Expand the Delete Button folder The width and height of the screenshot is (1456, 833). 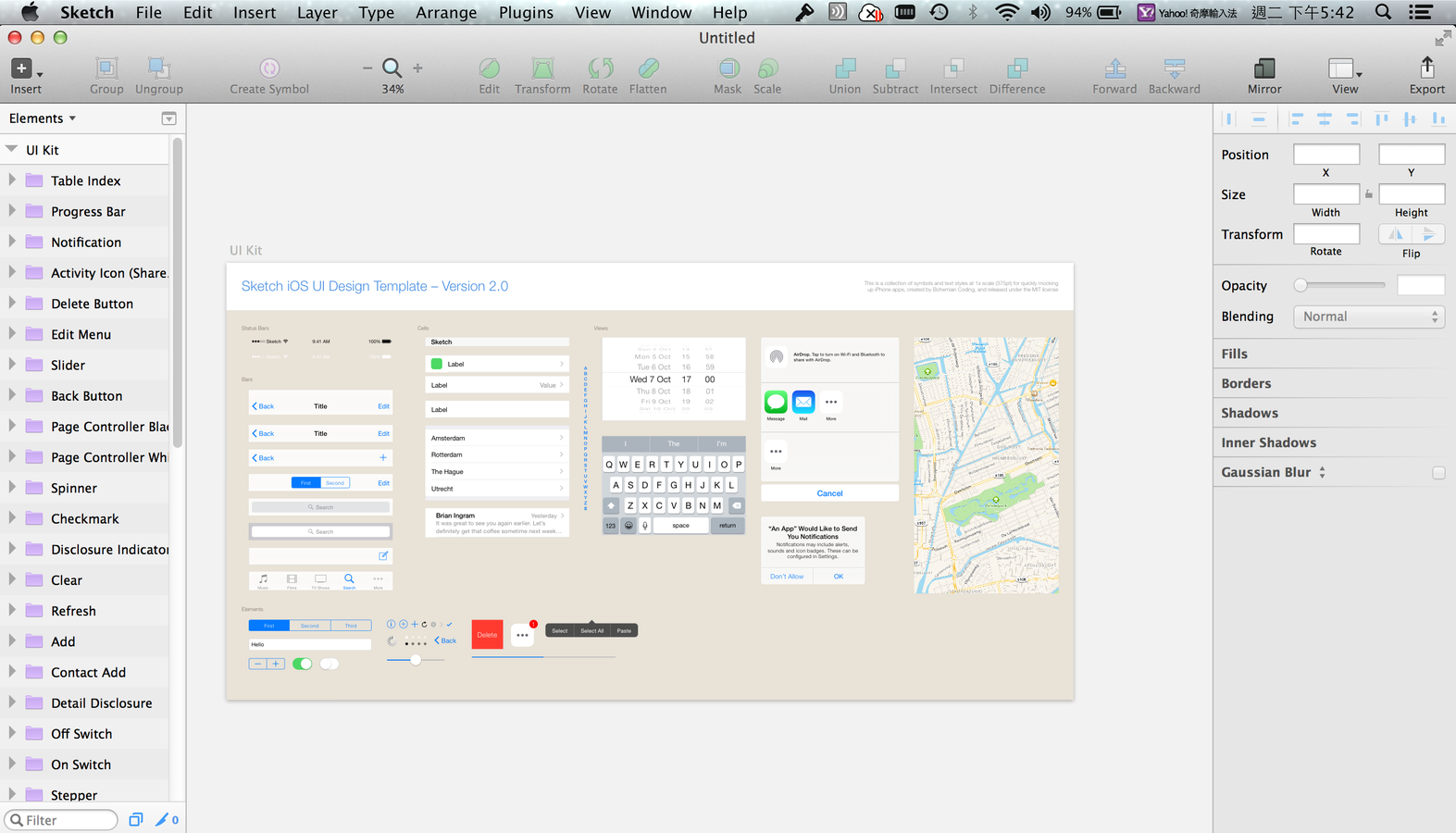[x=12, y=303]
